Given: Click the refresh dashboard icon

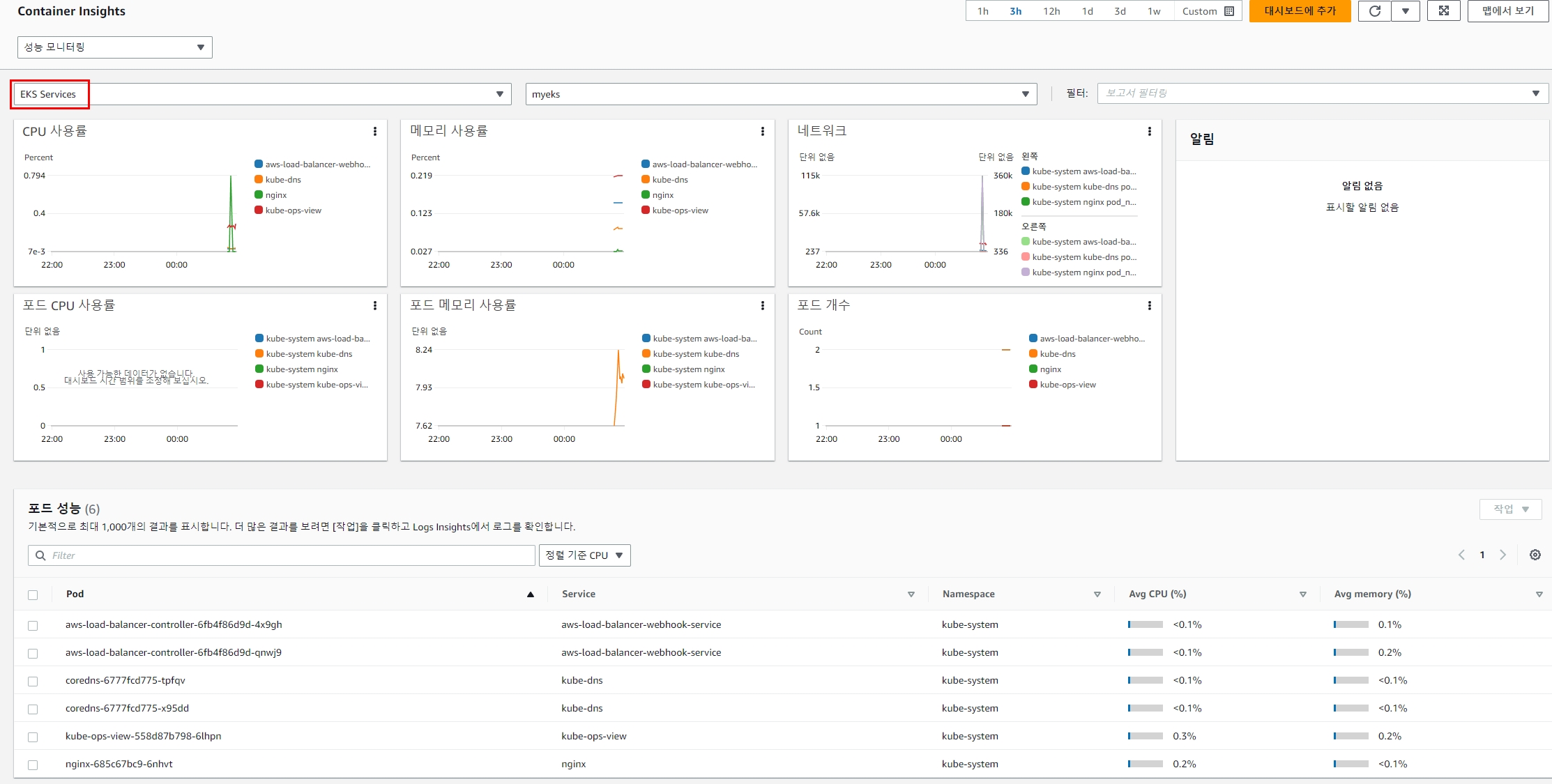Looking at the screenshot, I should click(x=1374, y=11).
